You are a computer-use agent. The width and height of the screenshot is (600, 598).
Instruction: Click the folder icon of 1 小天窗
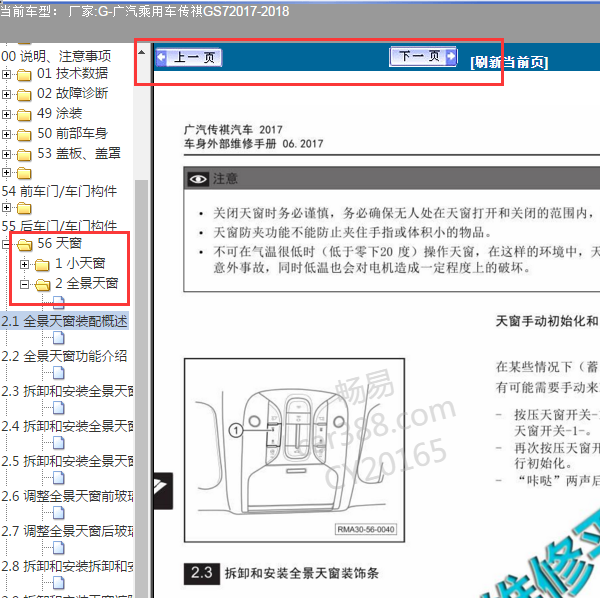point(42,264)
